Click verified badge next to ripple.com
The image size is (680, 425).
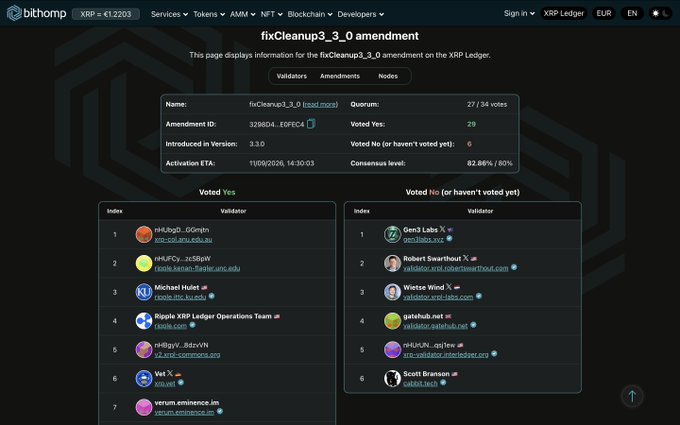(193, 325)
